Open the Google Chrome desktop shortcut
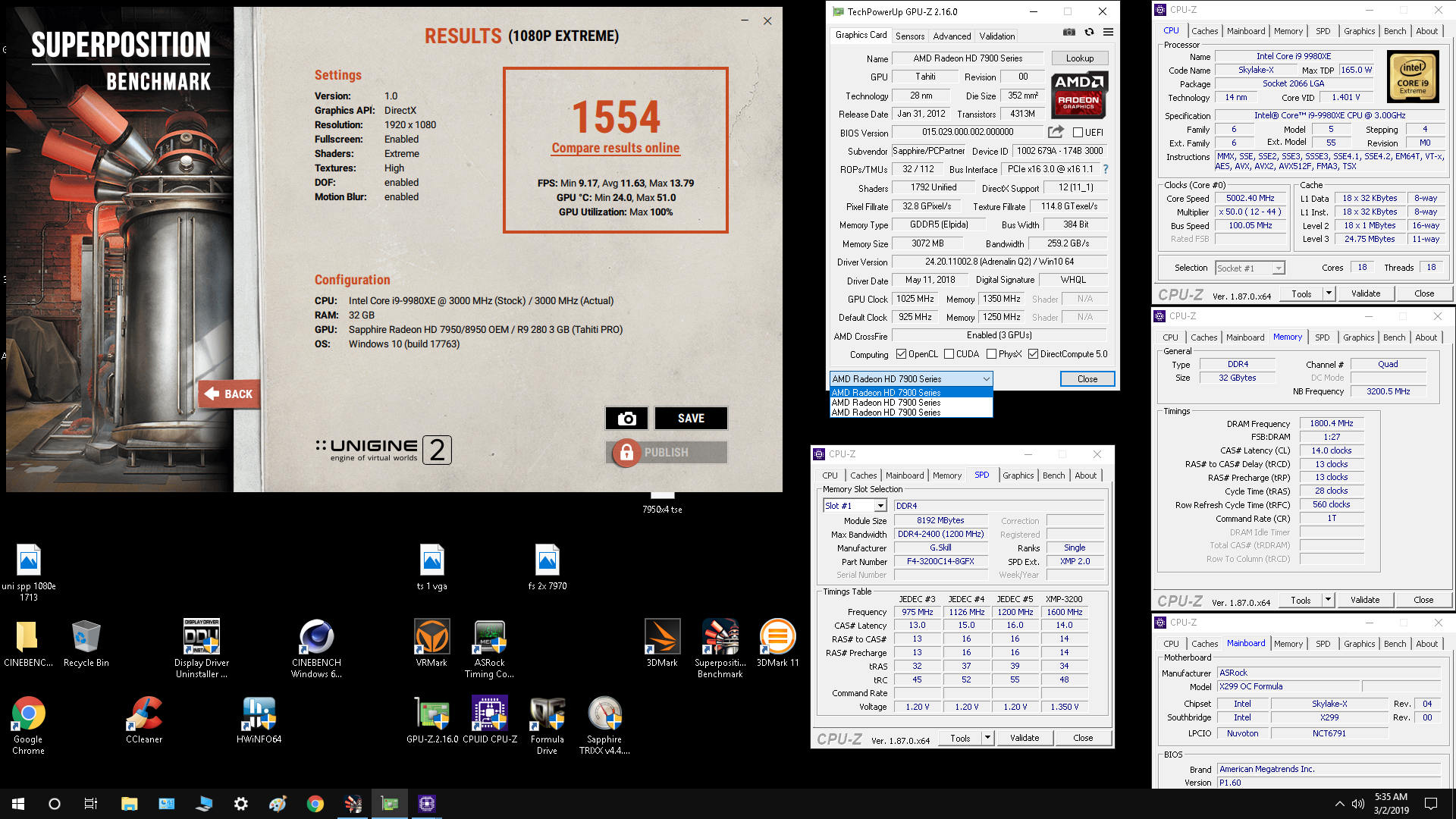 (28, 725)
